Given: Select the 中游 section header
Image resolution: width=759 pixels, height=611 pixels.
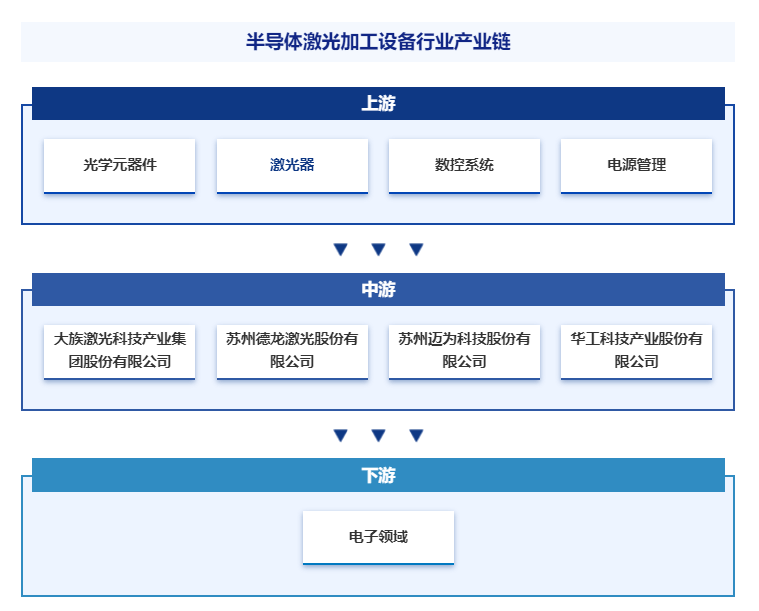Looking at the screenshot, I should [379, 290].
